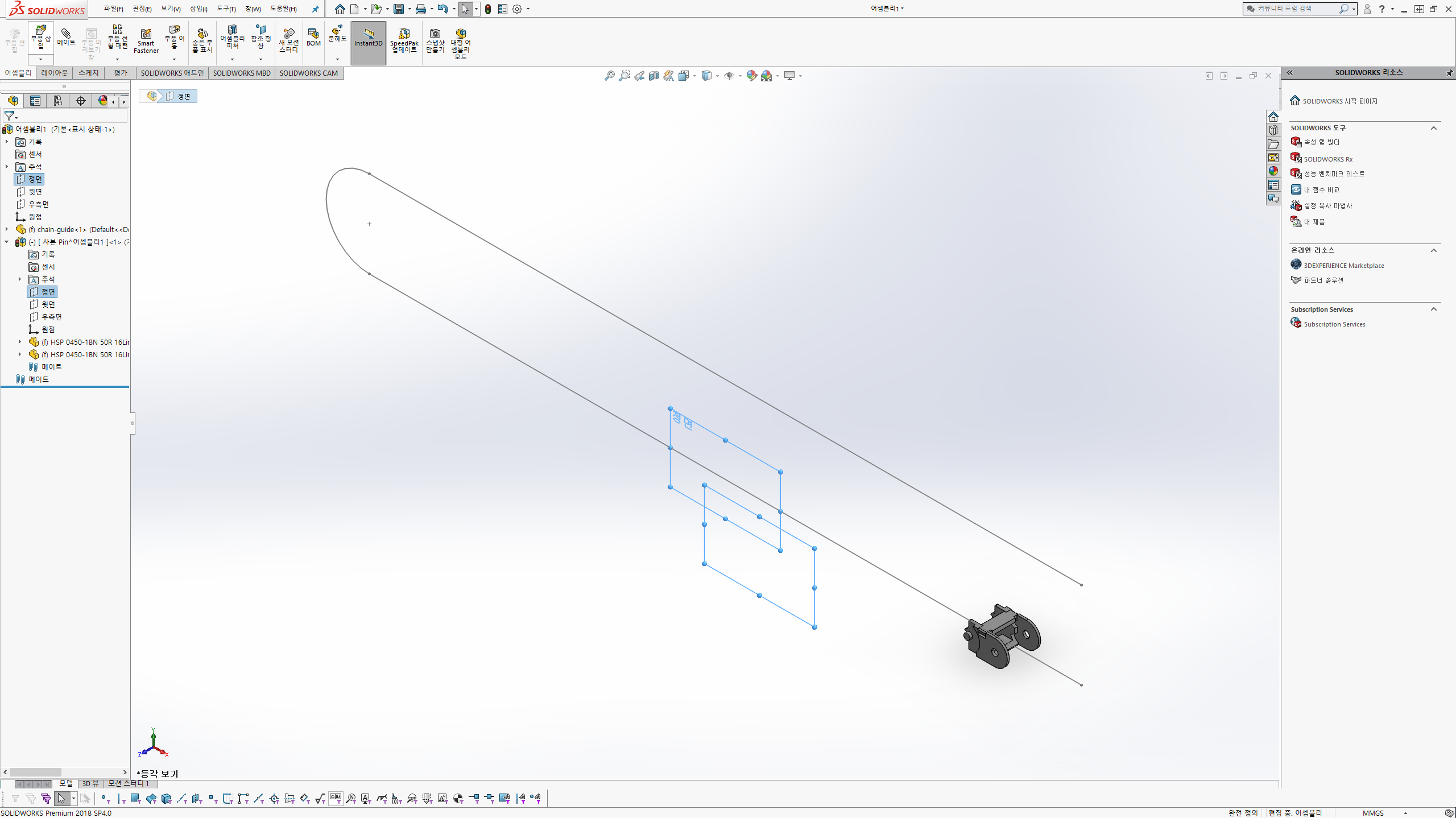The width and height of the screenshot is (1456, 818).
Task: Open Appearances task pane color ball
Action: 1273,171
